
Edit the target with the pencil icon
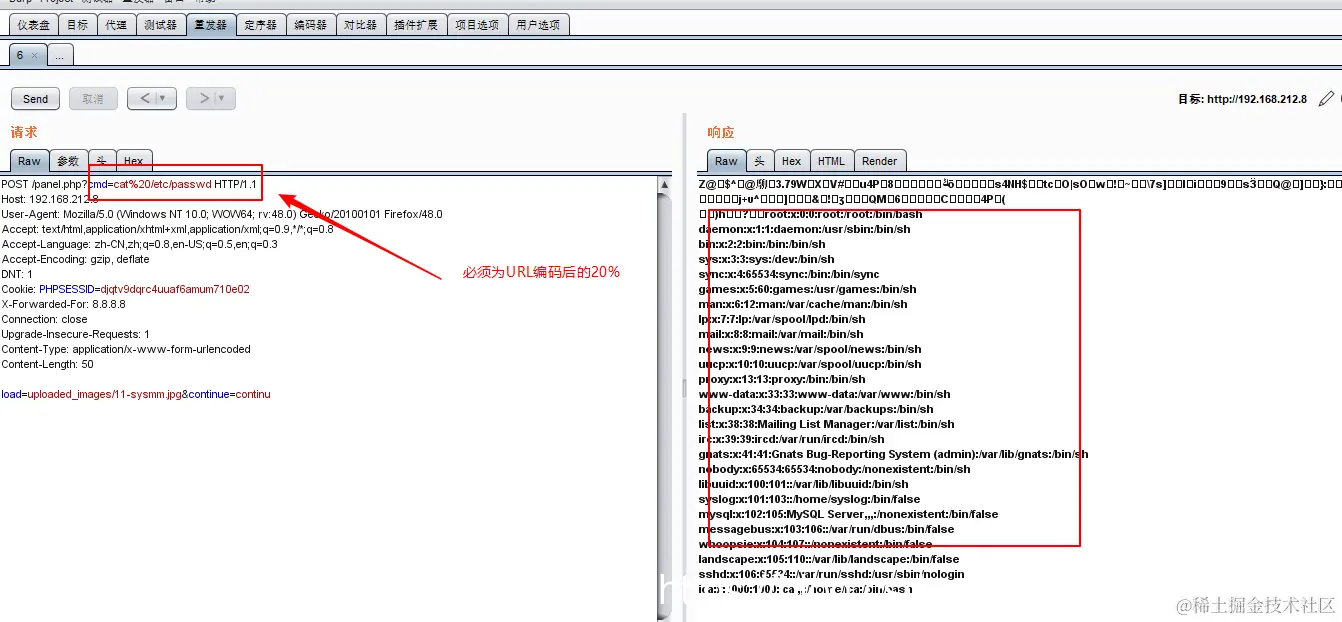click(1326, 99)
